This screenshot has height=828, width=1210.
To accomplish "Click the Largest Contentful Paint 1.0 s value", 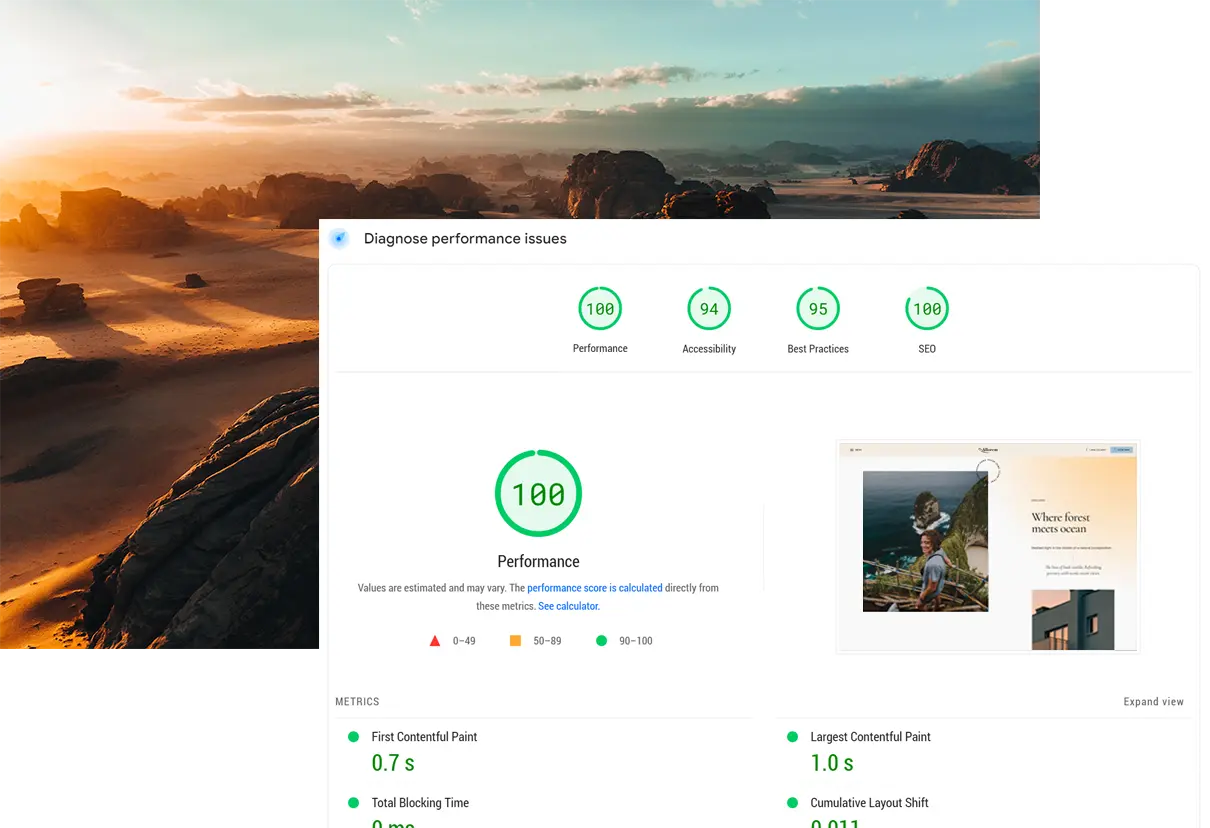I will pyautogui.click(x=832, y=763).
